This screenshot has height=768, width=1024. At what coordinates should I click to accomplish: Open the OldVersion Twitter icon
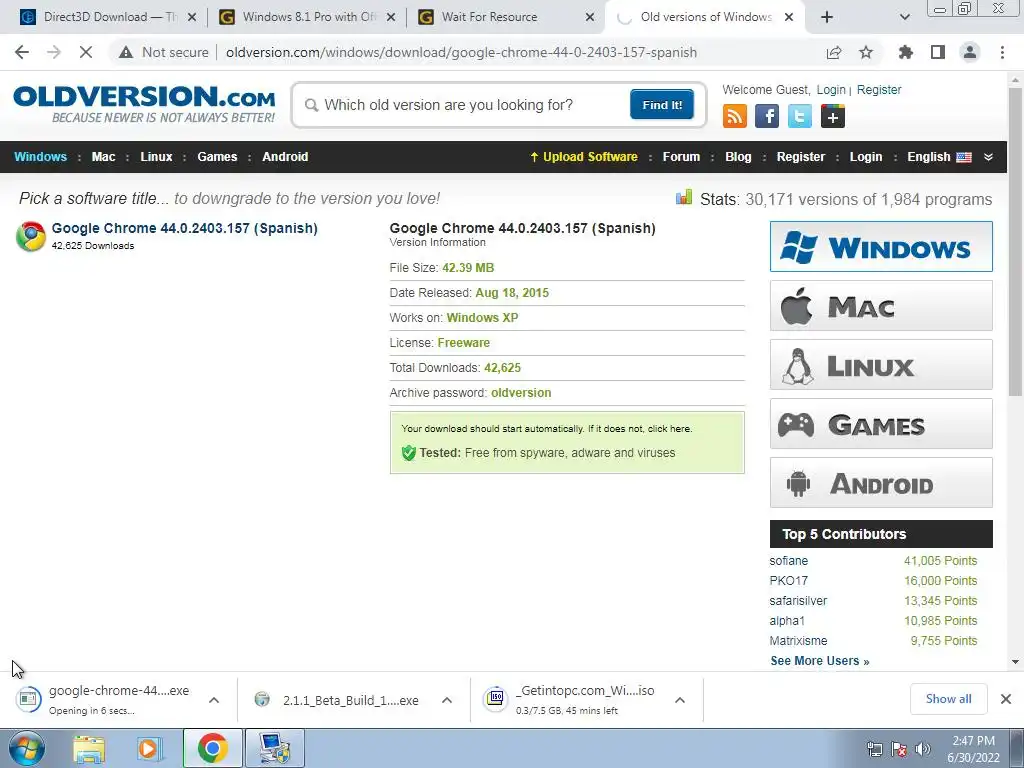(800, 116)
